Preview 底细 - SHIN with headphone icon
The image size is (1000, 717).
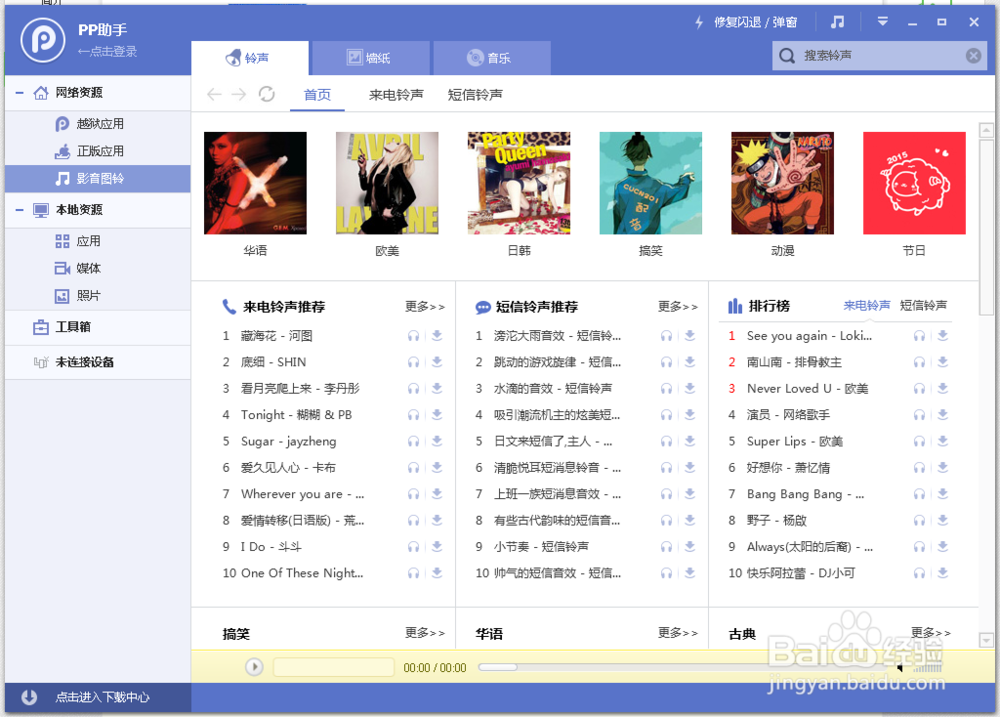pos(413,362)
